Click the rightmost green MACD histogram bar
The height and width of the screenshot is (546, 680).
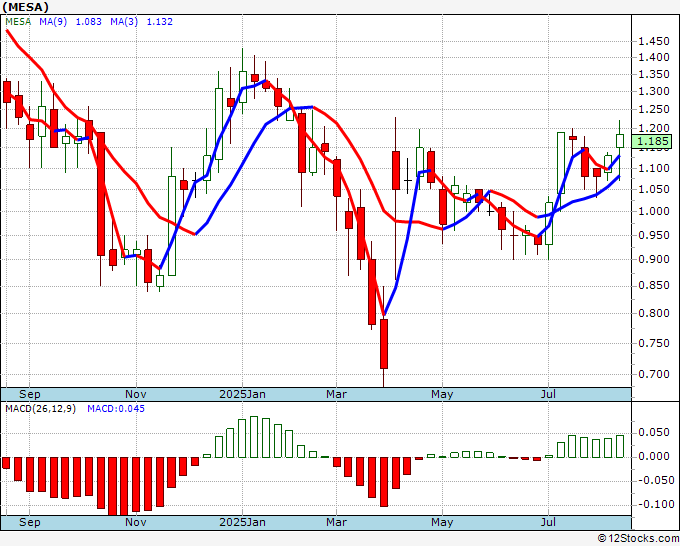point(620,446)
